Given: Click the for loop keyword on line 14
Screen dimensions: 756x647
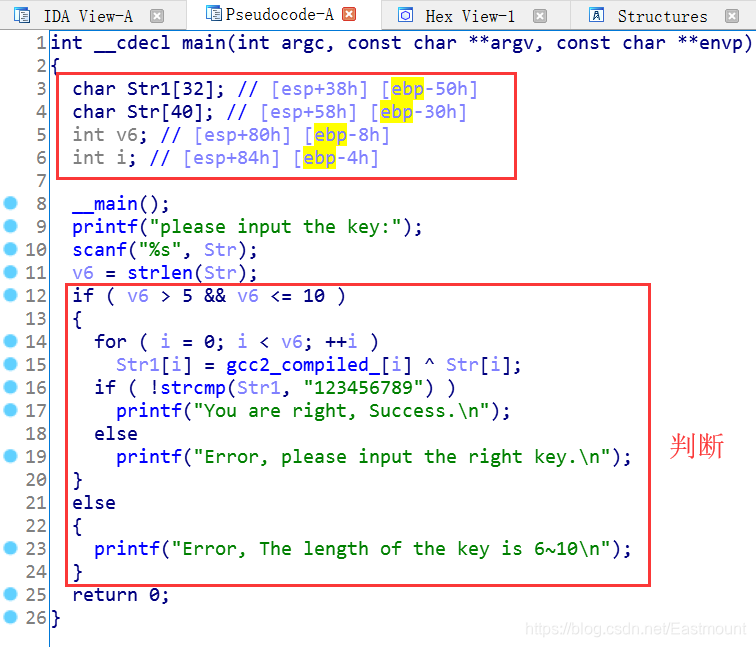Looking at the screenshot, I should coord(110,342).
